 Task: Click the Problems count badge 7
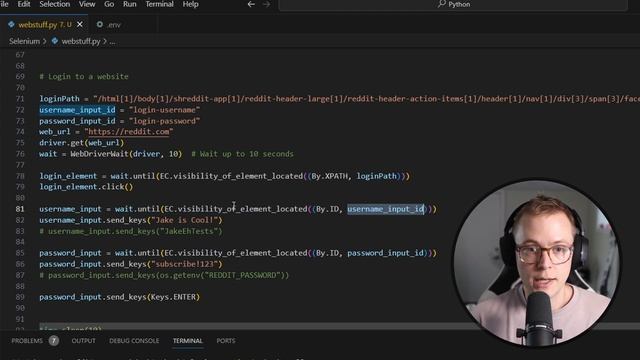53,340
